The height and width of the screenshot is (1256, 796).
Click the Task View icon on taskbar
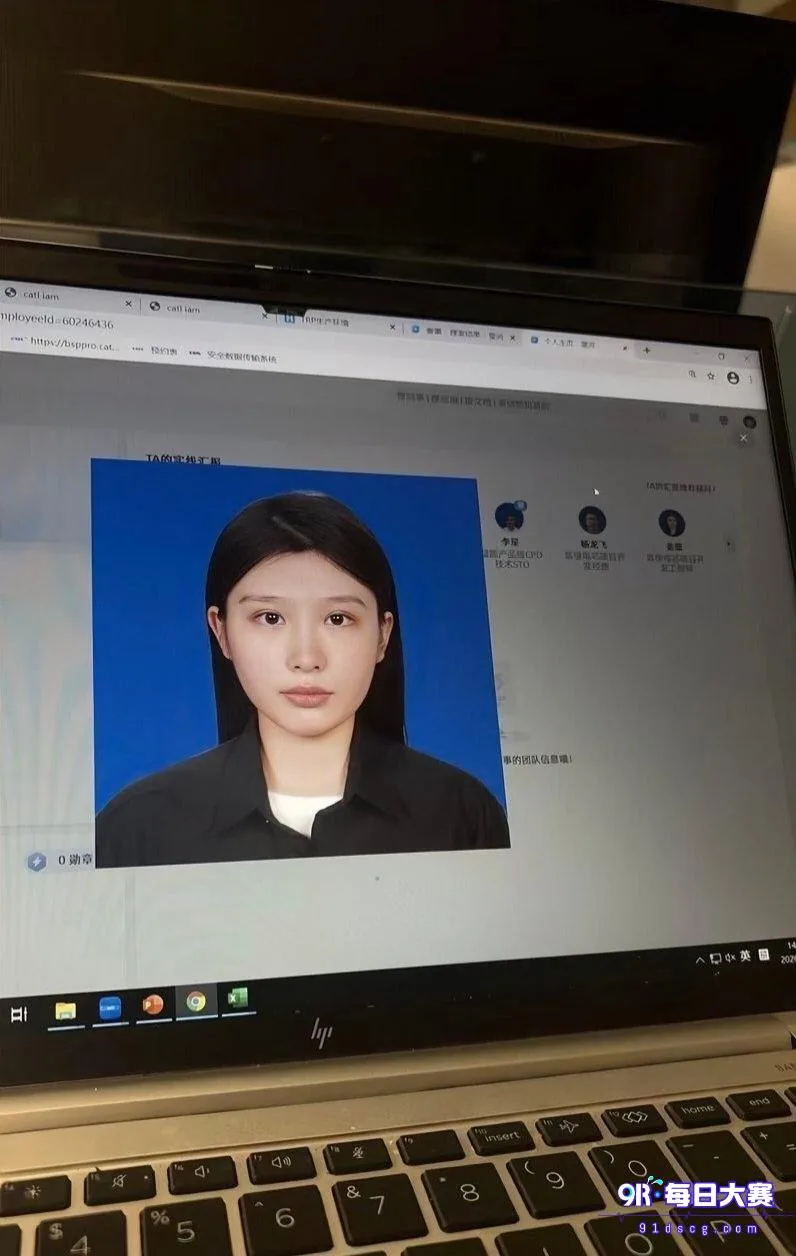pos(18,1014)
